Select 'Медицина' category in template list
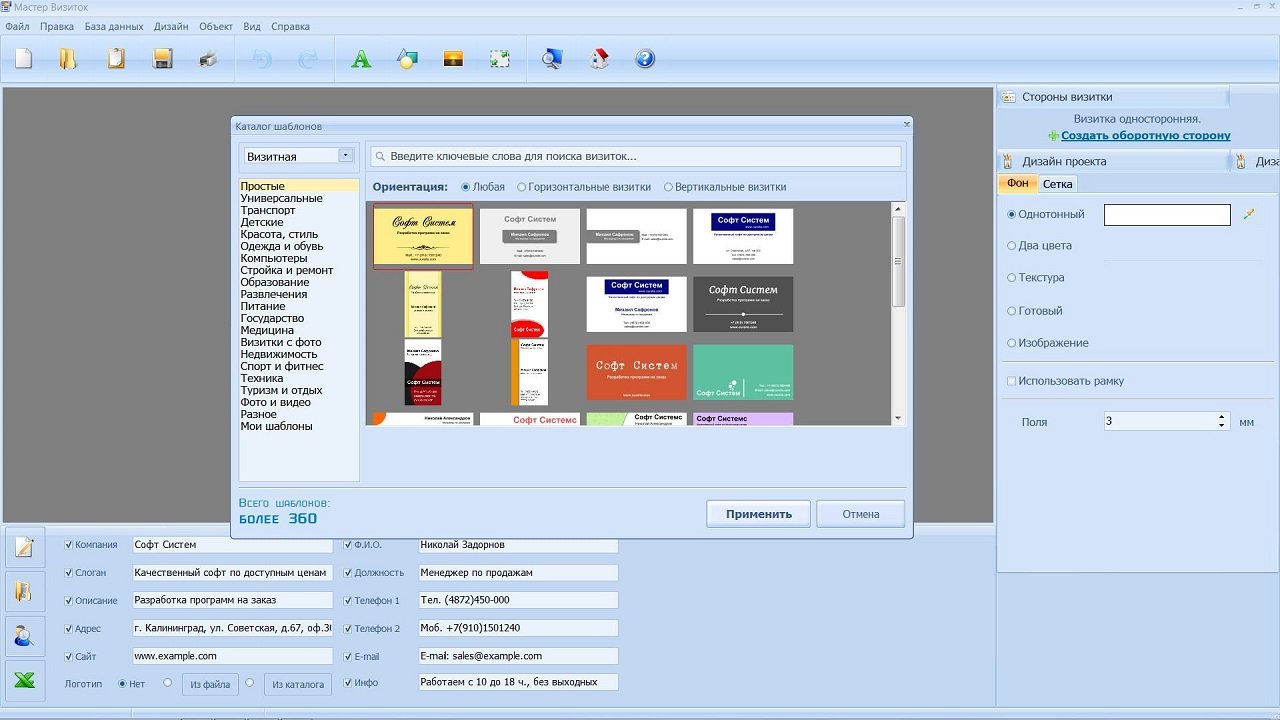1280x720 pixels. click(267, 330)
